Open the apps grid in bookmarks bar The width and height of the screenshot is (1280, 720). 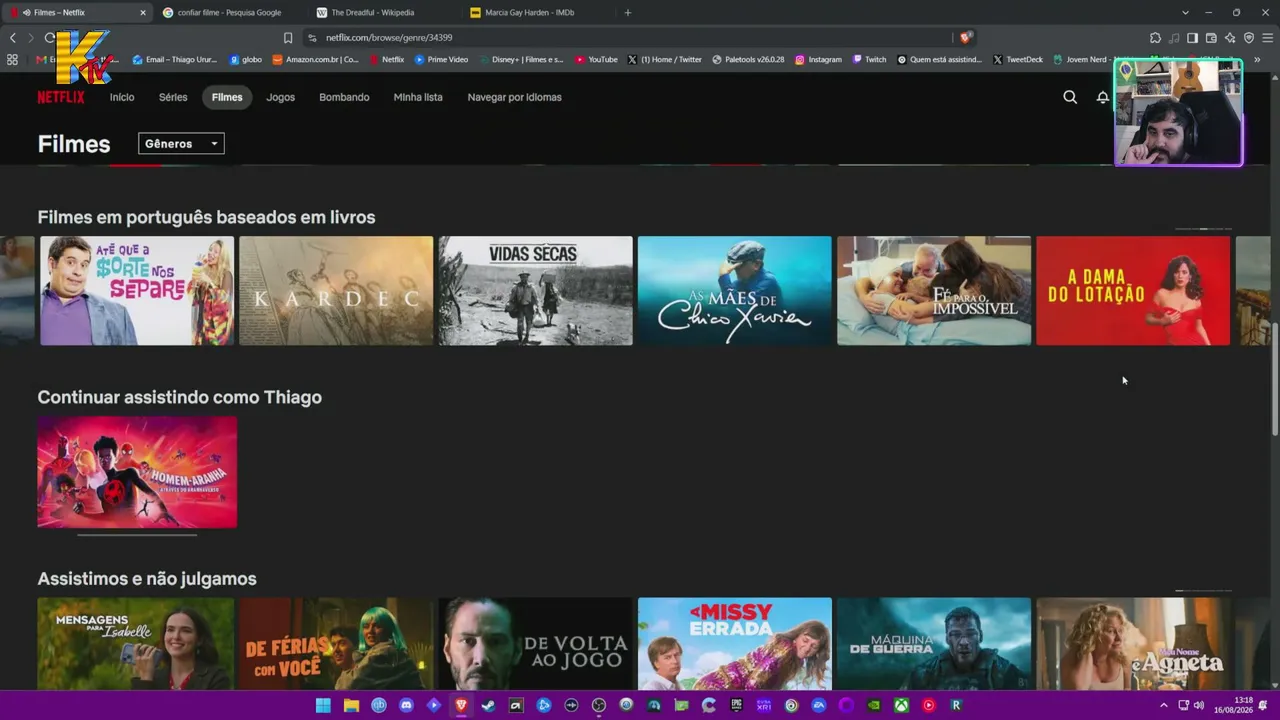[x=12, y=60]
